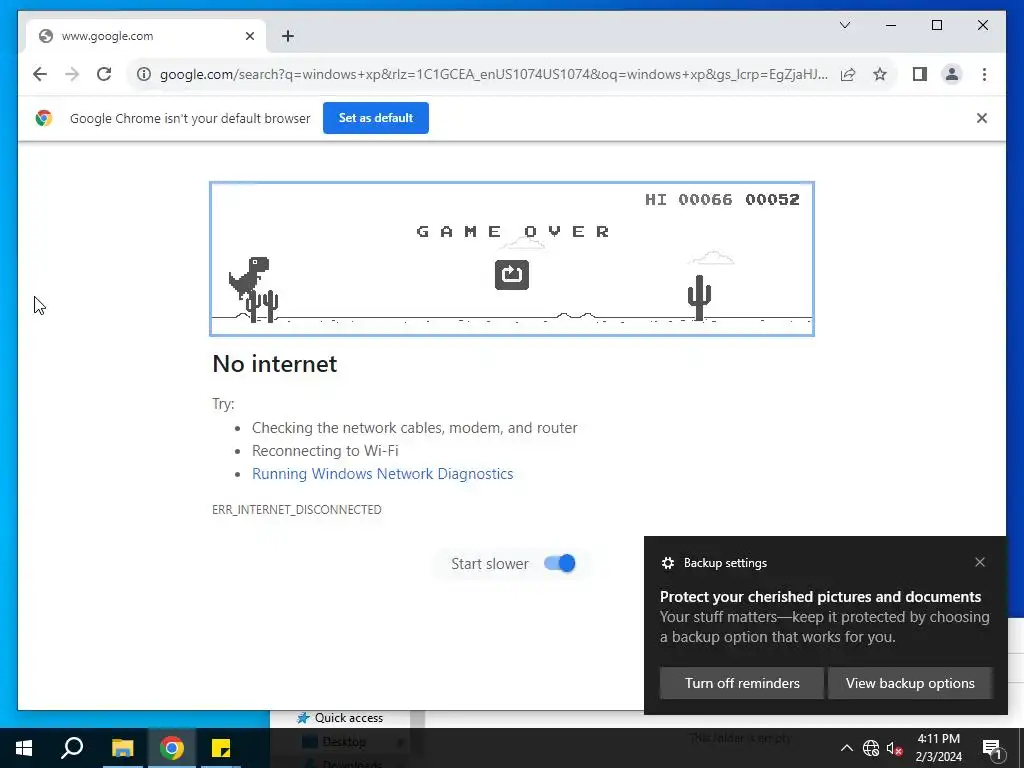Open the Chrome profile avatar
The image size is (1024, 768).
(x=952, y=74)
